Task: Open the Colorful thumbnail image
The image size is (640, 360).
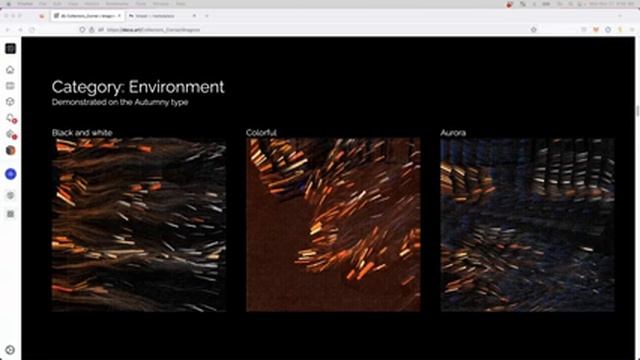Action: tap(333, 224)
